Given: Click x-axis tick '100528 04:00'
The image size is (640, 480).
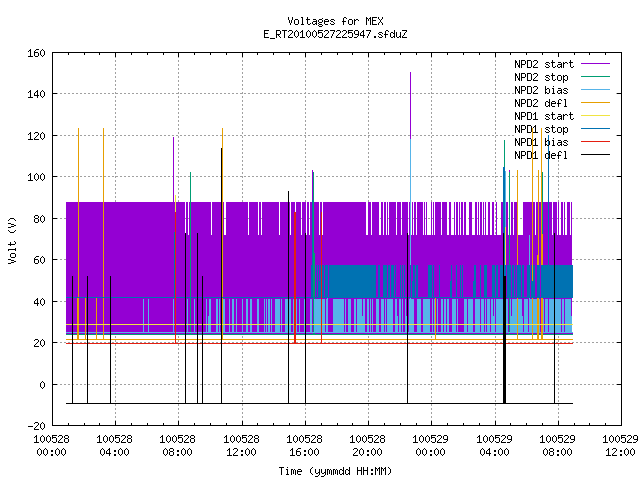Looking at the screenshot, I should pyautogui.click(x=115, y=446).
